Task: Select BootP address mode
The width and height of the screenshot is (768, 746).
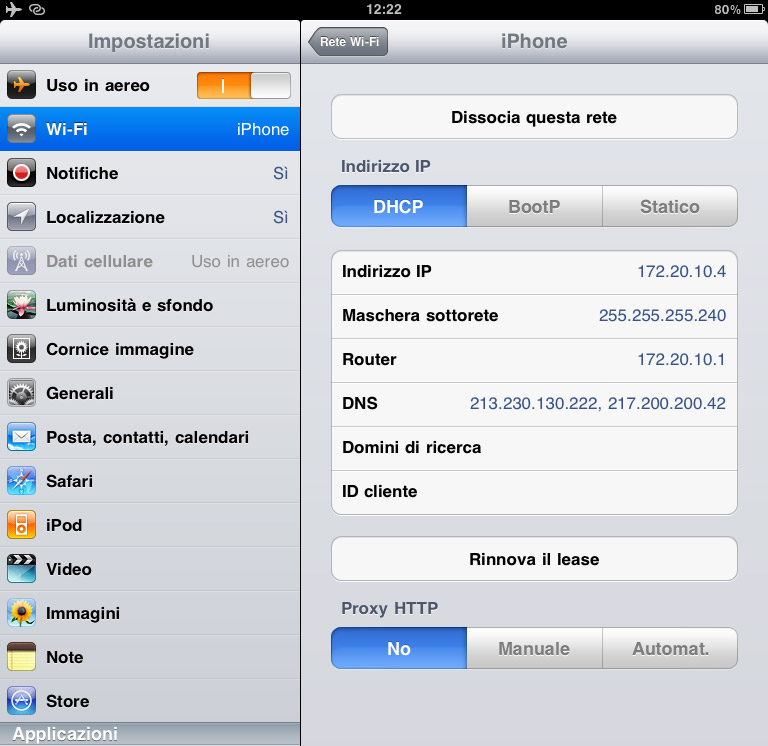Action: click(534, 206)
